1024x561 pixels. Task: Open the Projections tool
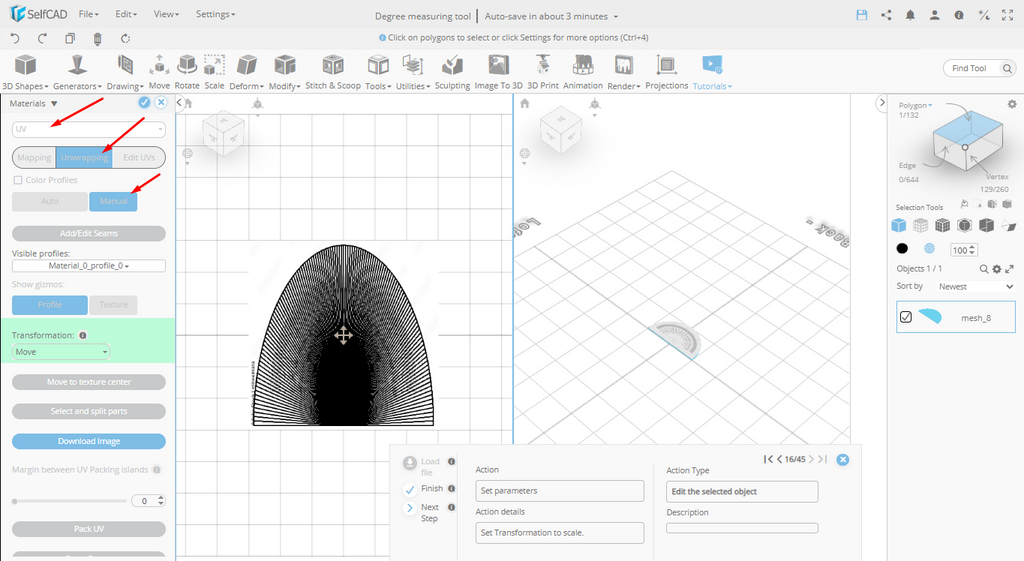[x=666, y=72]
